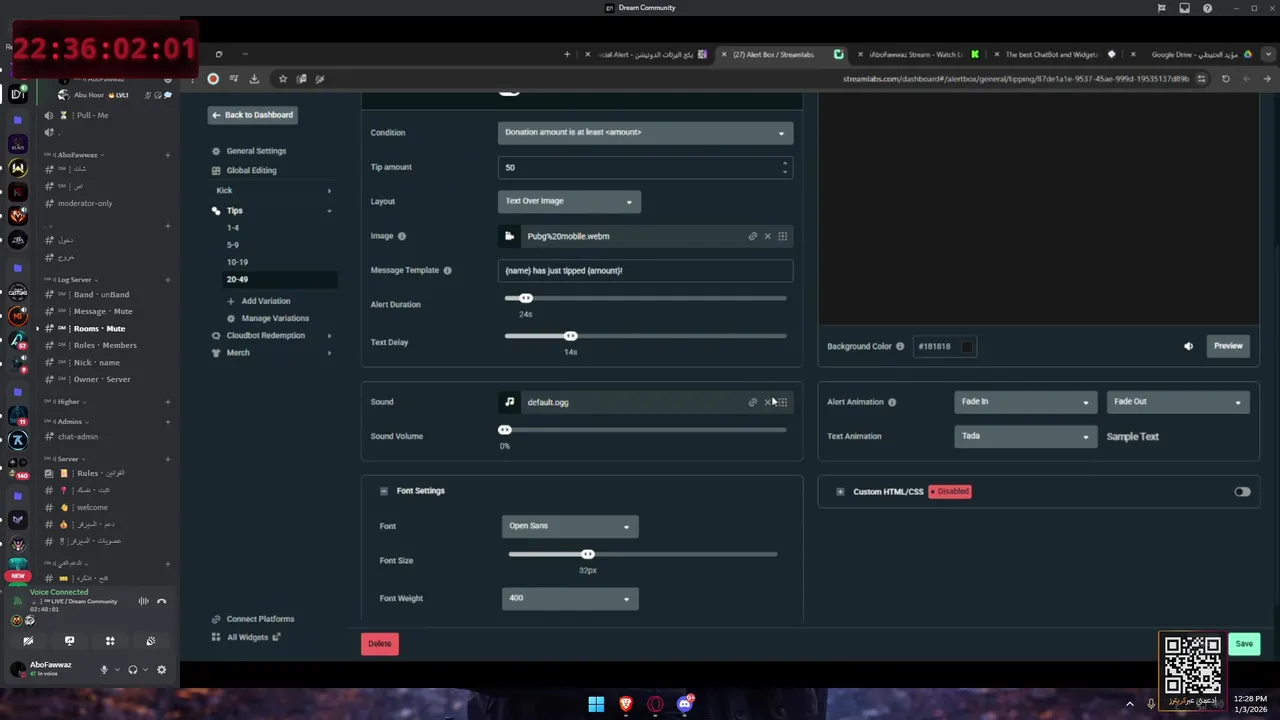
Task: Click link icon for Pubg image
Action: pyautogui.click(x=753, y=236)
